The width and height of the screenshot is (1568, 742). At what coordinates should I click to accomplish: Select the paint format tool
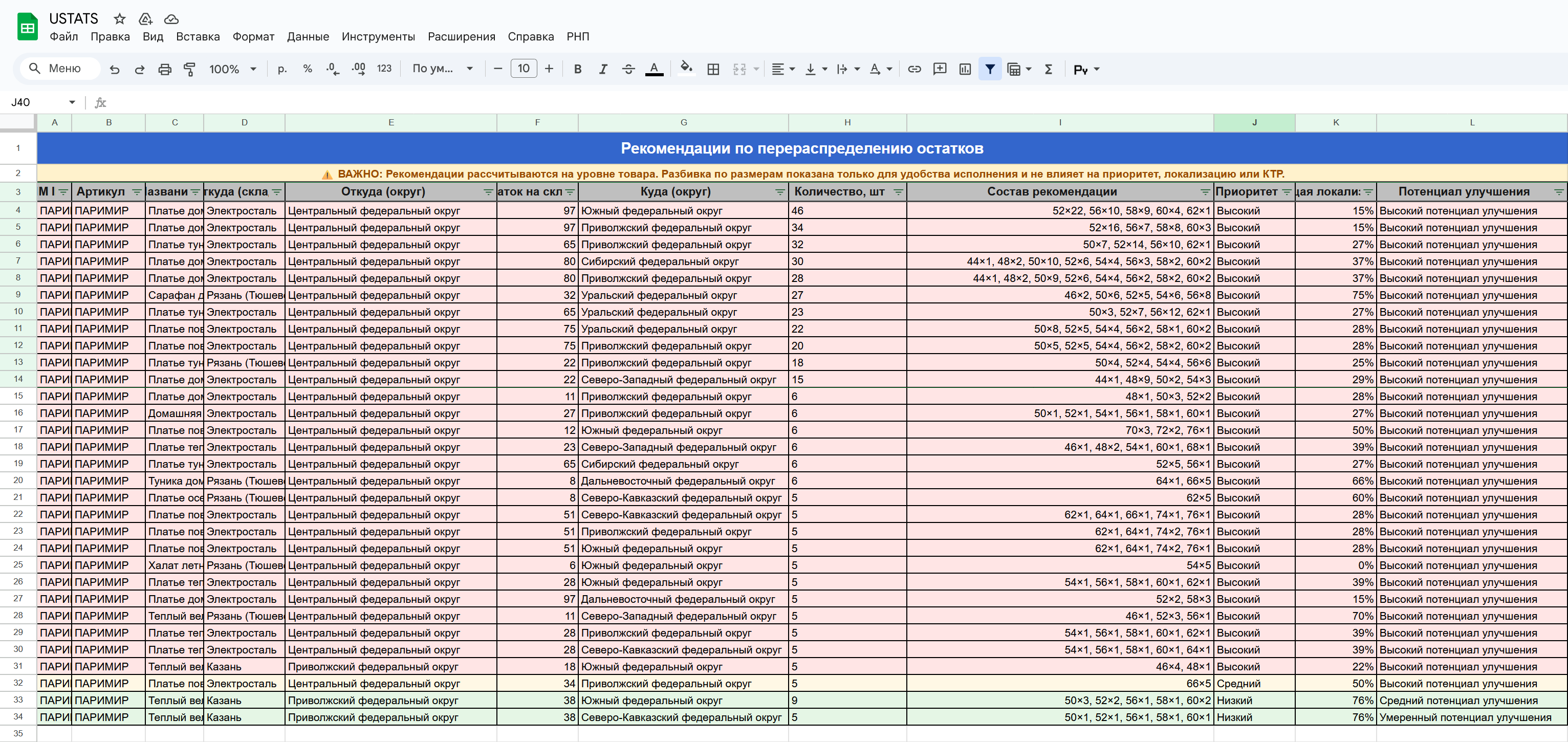point(190,70)
